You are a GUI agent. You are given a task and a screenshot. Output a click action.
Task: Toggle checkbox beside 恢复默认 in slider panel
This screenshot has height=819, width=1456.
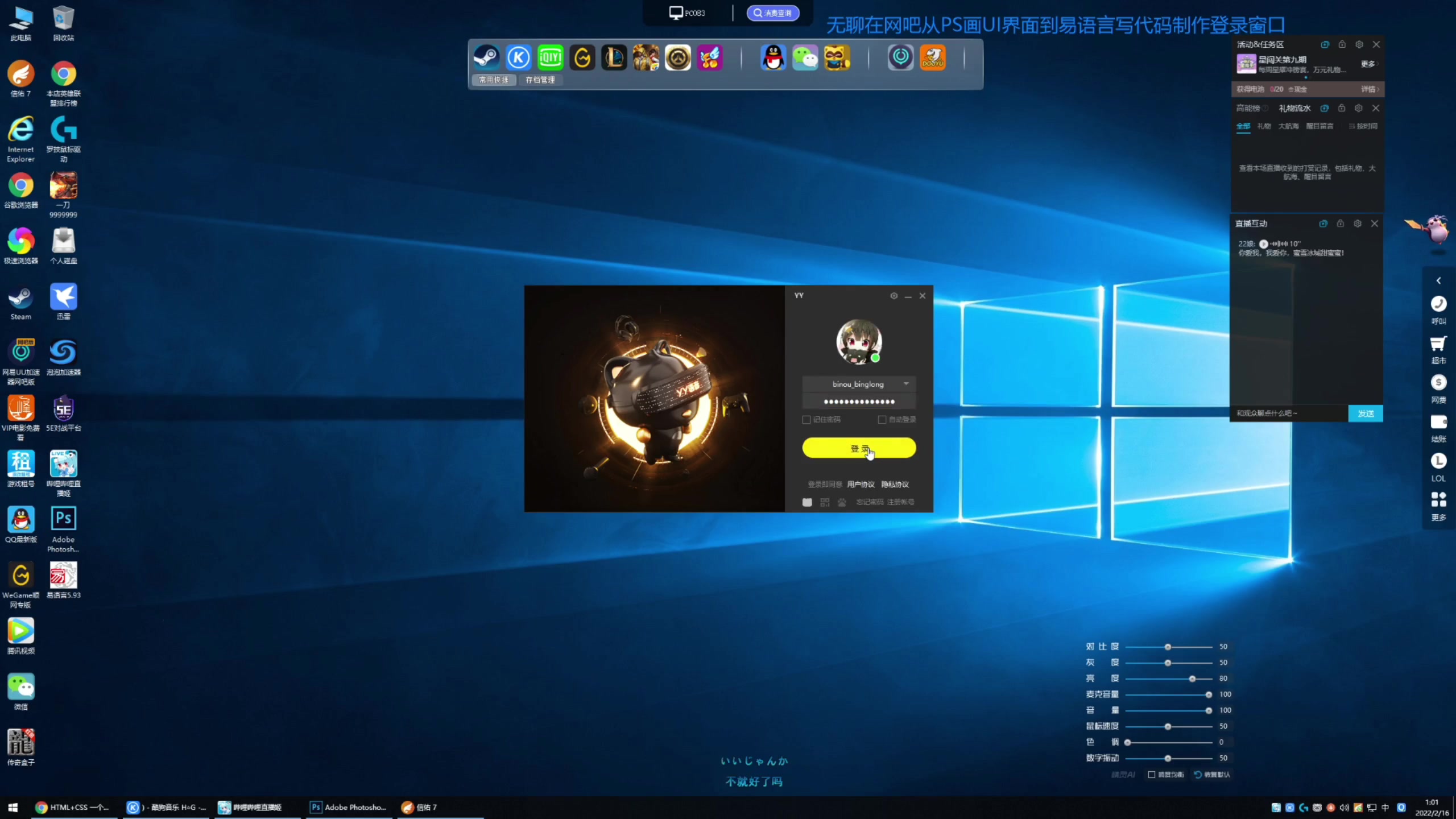pyautogui.click(x=1152, y=775)
